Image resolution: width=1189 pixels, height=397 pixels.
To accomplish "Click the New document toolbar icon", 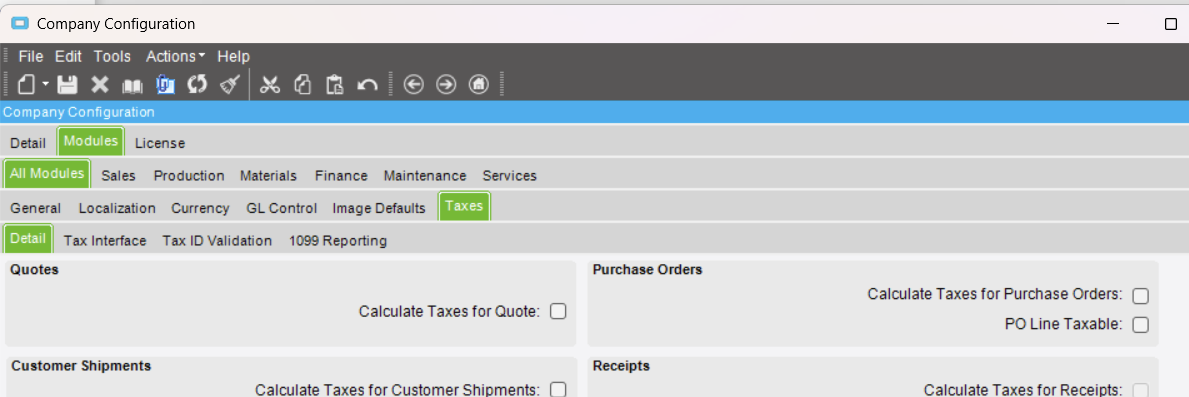I will pyautogui.click(x=26, y=84).
